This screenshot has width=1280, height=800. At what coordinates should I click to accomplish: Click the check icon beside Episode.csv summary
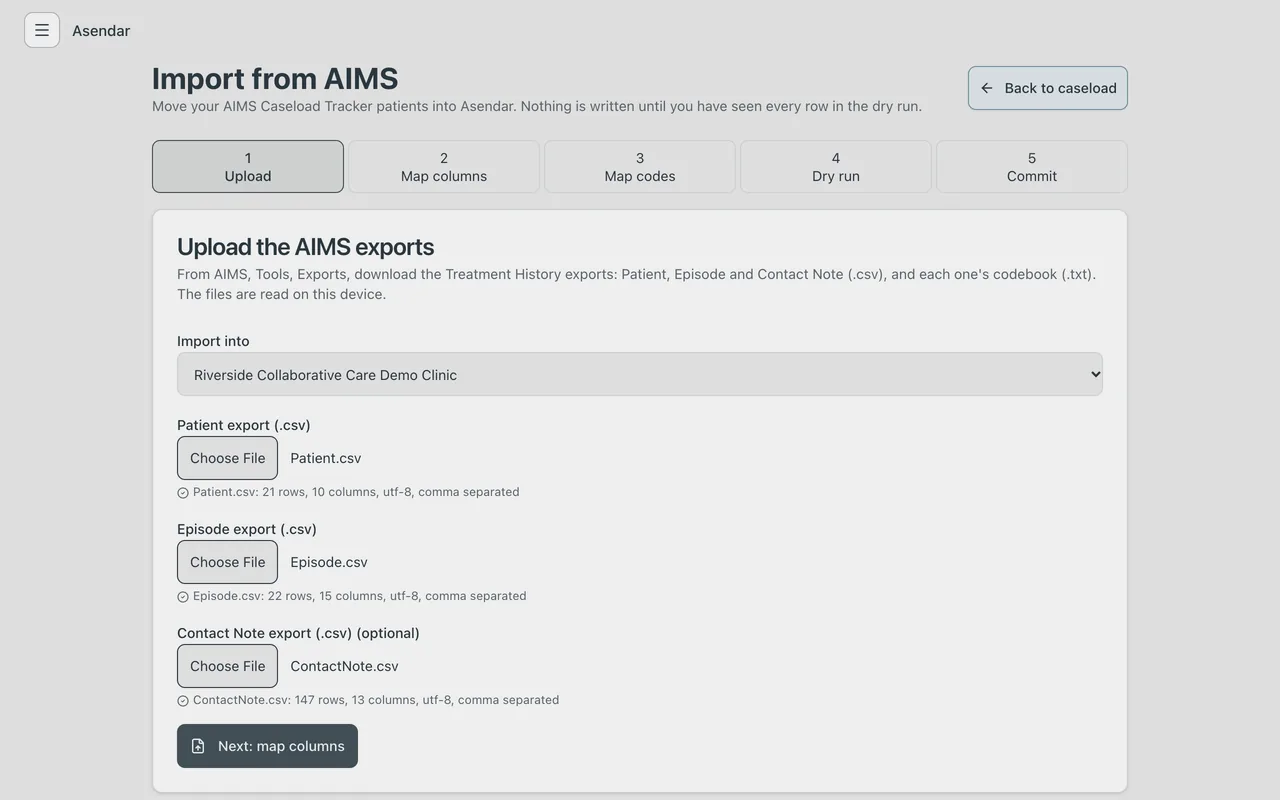tap(183, 597)
